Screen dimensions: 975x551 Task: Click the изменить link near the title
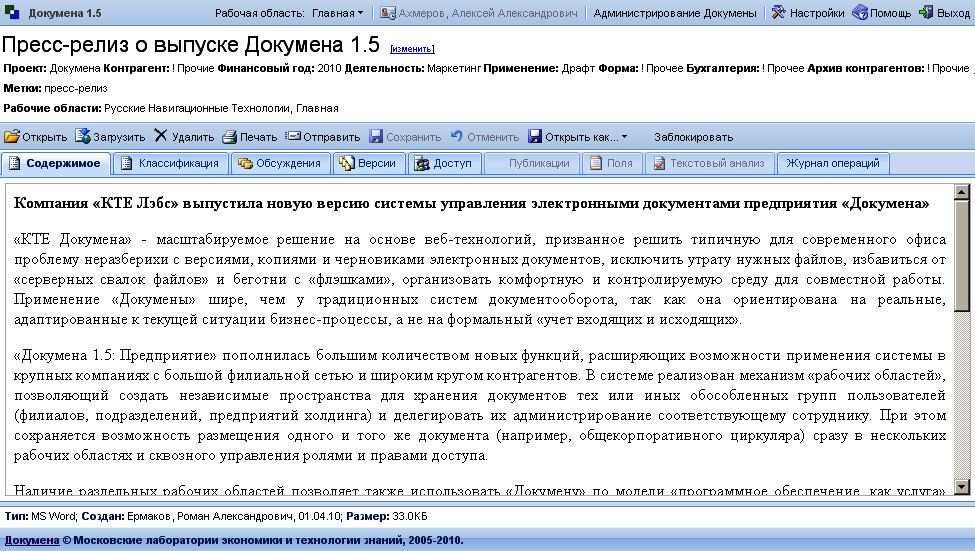pyautogui.click(x=412, y=49)
